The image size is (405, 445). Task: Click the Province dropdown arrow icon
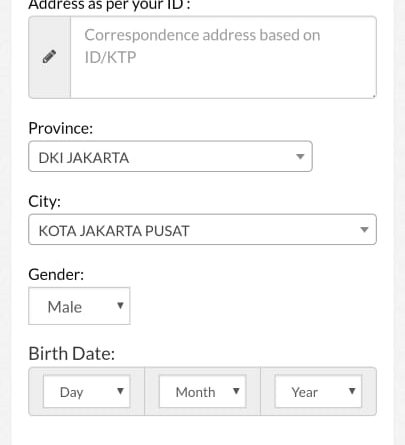click(300, 156)
